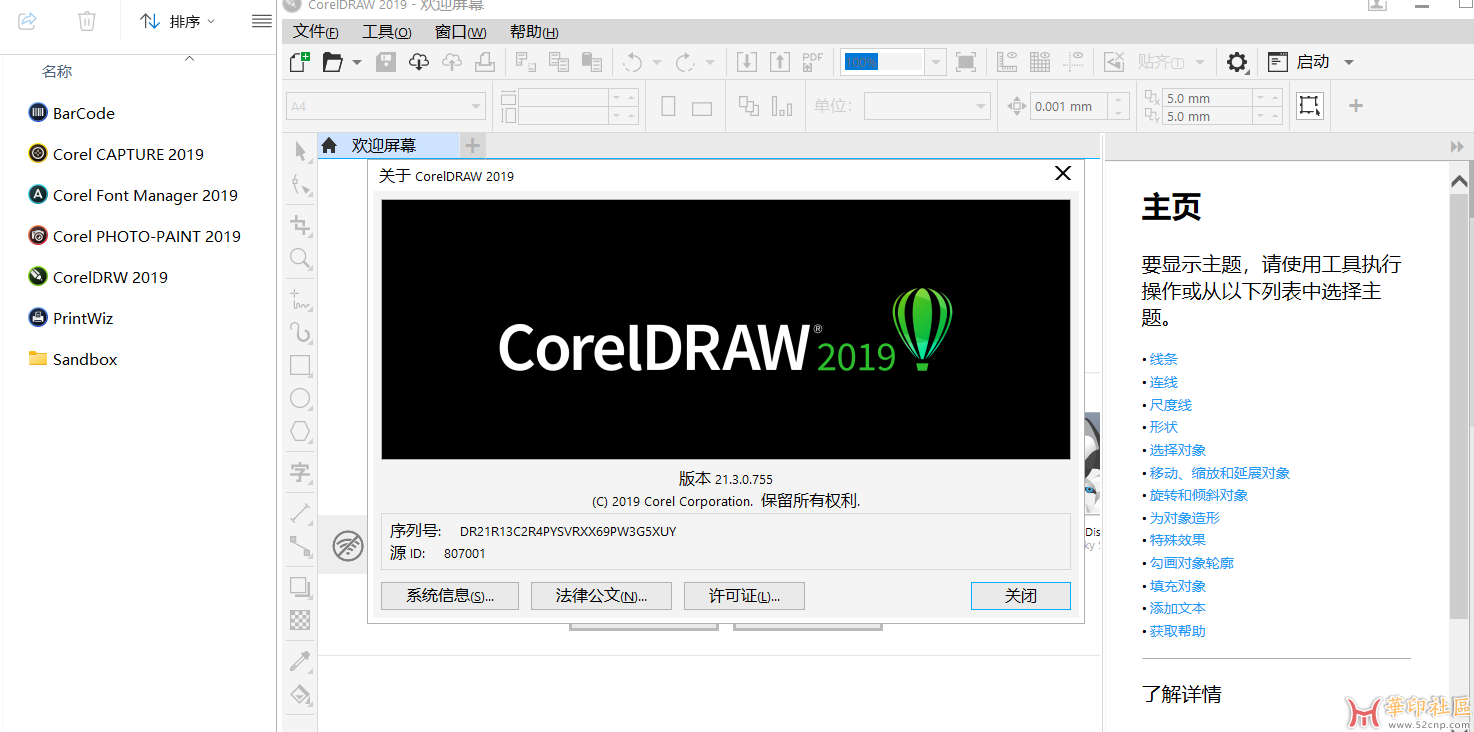Expand the 启动 launcher dropdown
The width and height of the screenshot is (1474, 732).
point(1349,62)
